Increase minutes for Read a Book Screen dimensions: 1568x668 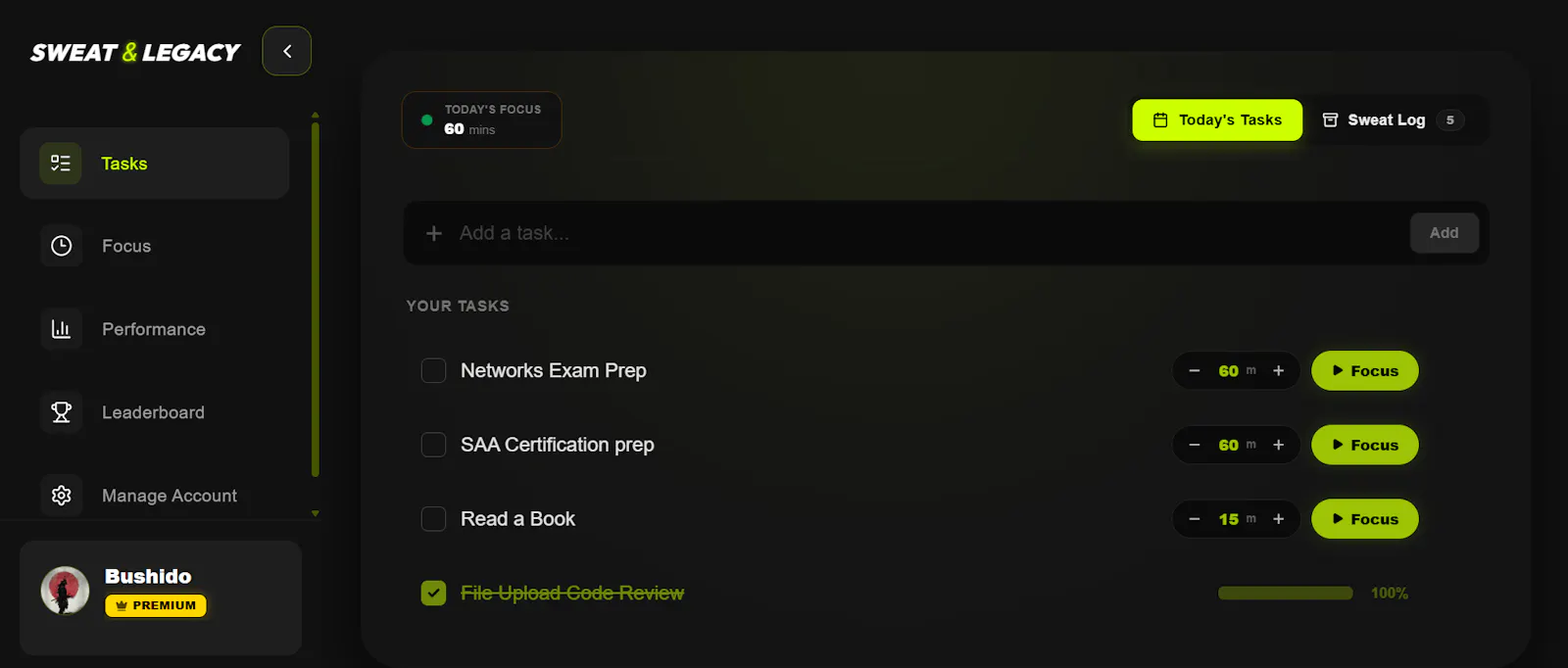(x=1278, y=519)
